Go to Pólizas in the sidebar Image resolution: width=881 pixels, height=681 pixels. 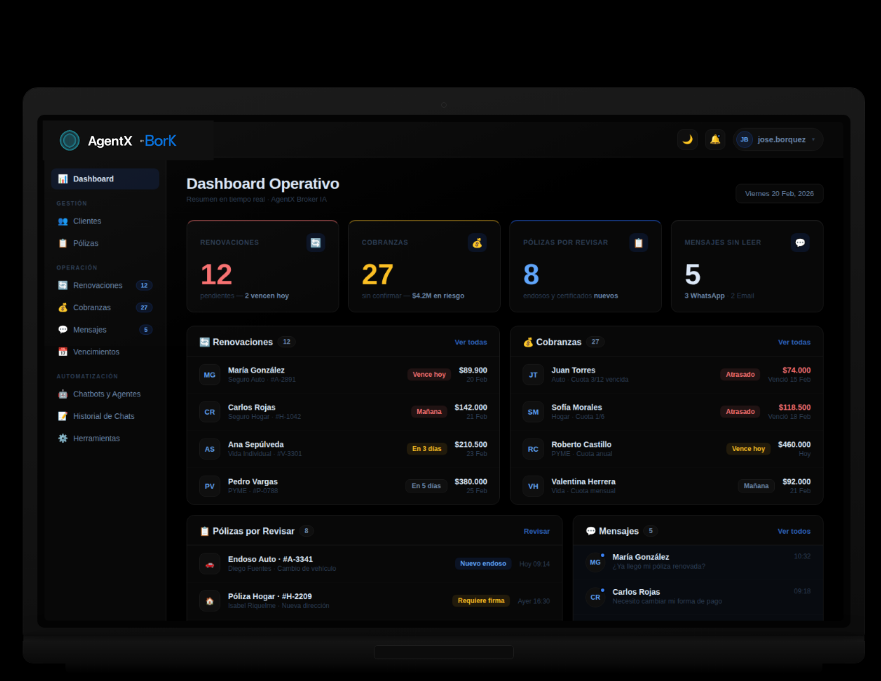pyautogui.click(x=86, y=243)
